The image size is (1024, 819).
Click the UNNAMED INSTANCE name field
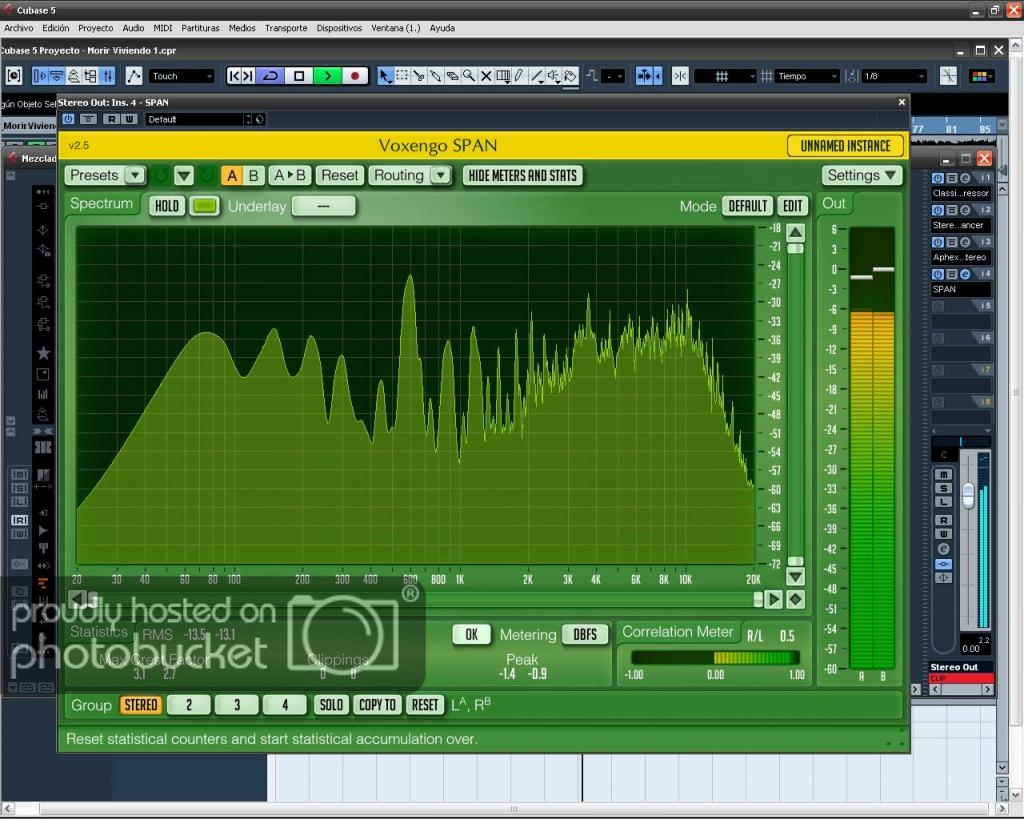[x=845, y=146]
